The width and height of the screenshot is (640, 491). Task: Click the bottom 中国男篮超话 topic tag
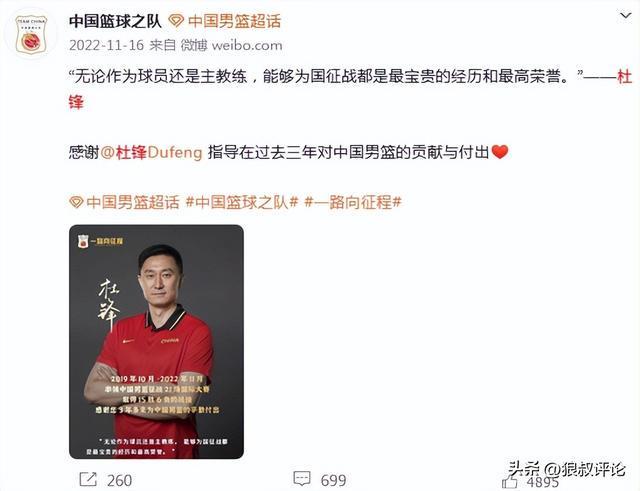(x=133, y=202)
